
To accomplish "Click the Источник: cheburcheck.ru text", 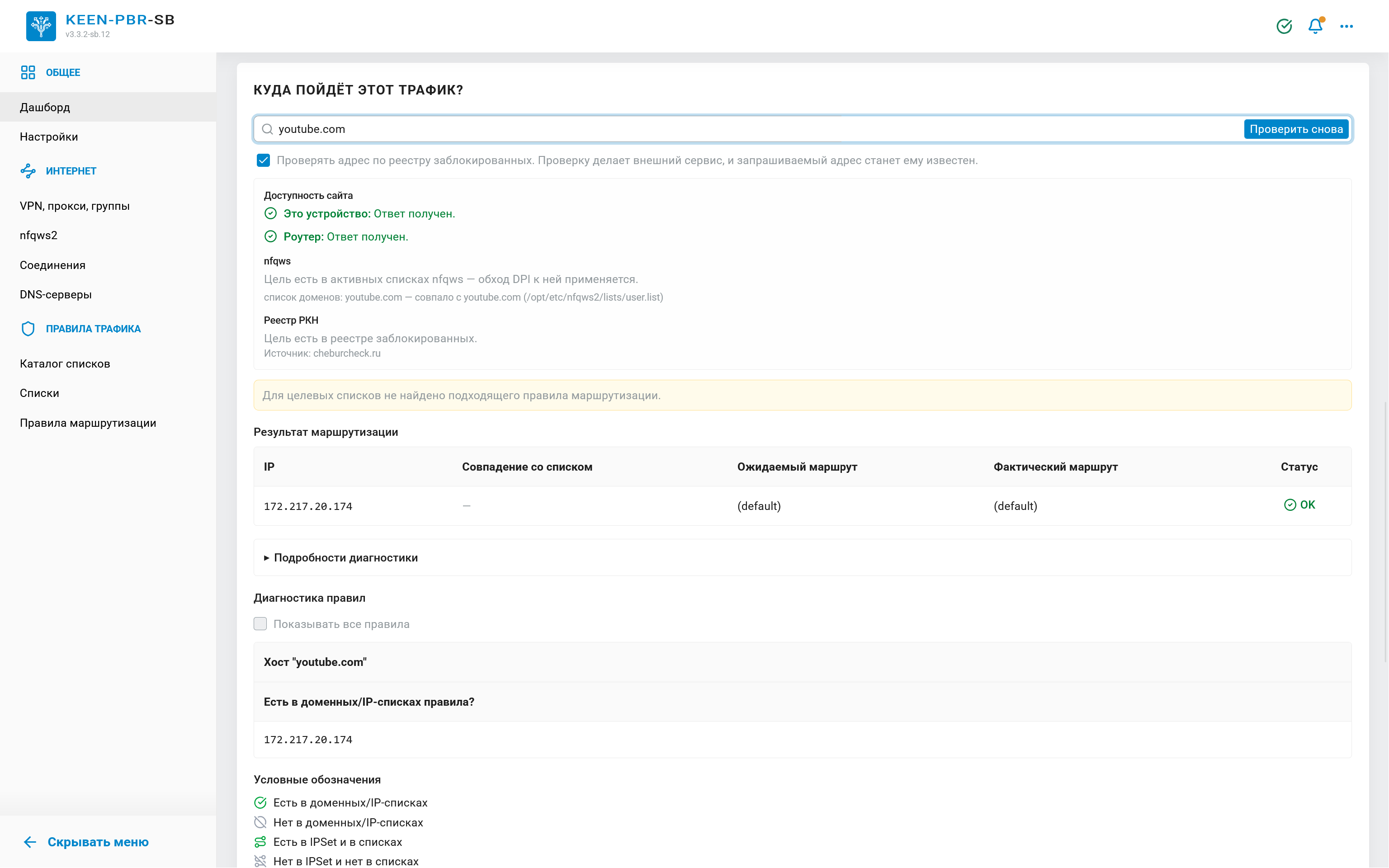I will tap(322, 354).
